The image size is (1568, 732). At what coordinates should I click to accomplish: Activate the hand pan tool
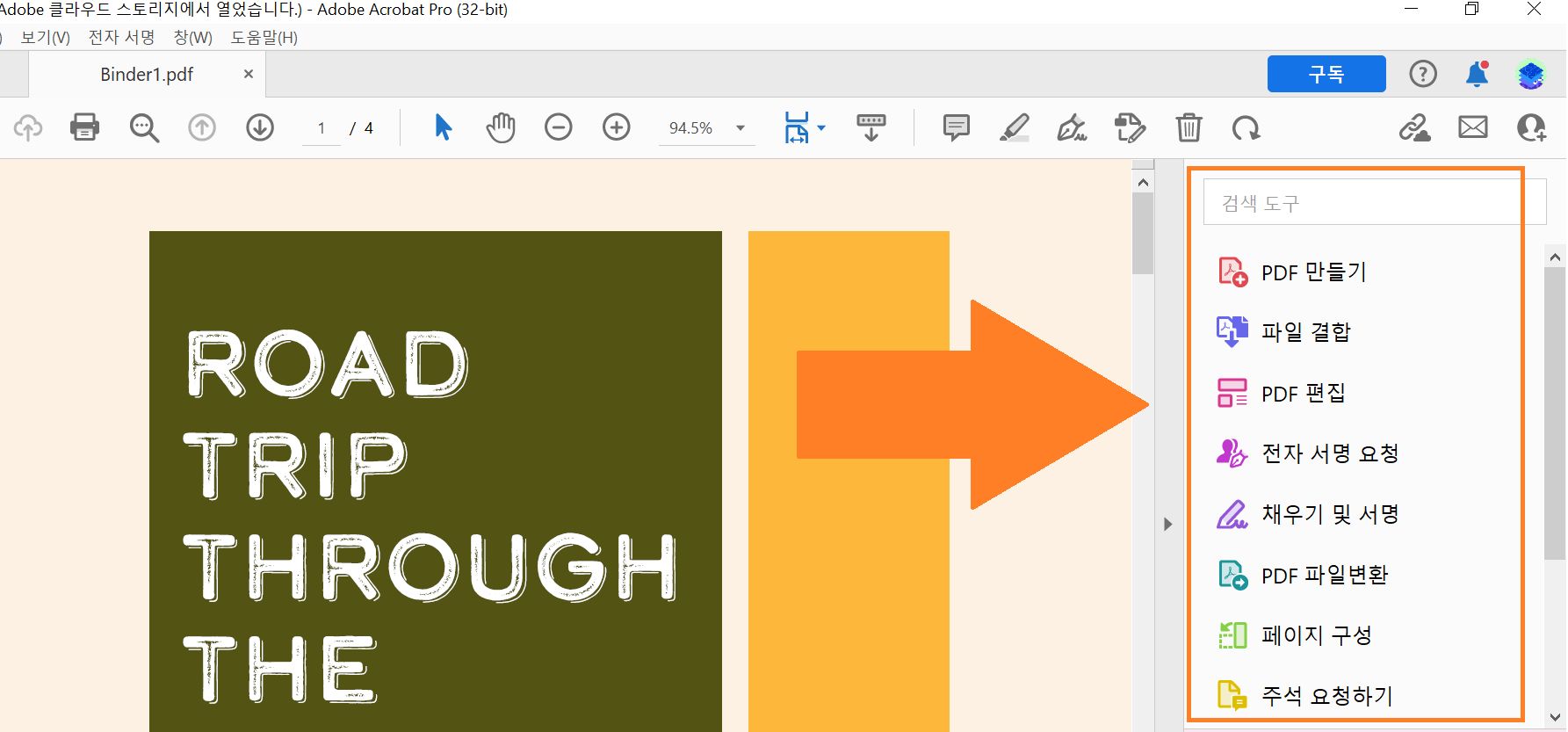(x=501, y=127)
